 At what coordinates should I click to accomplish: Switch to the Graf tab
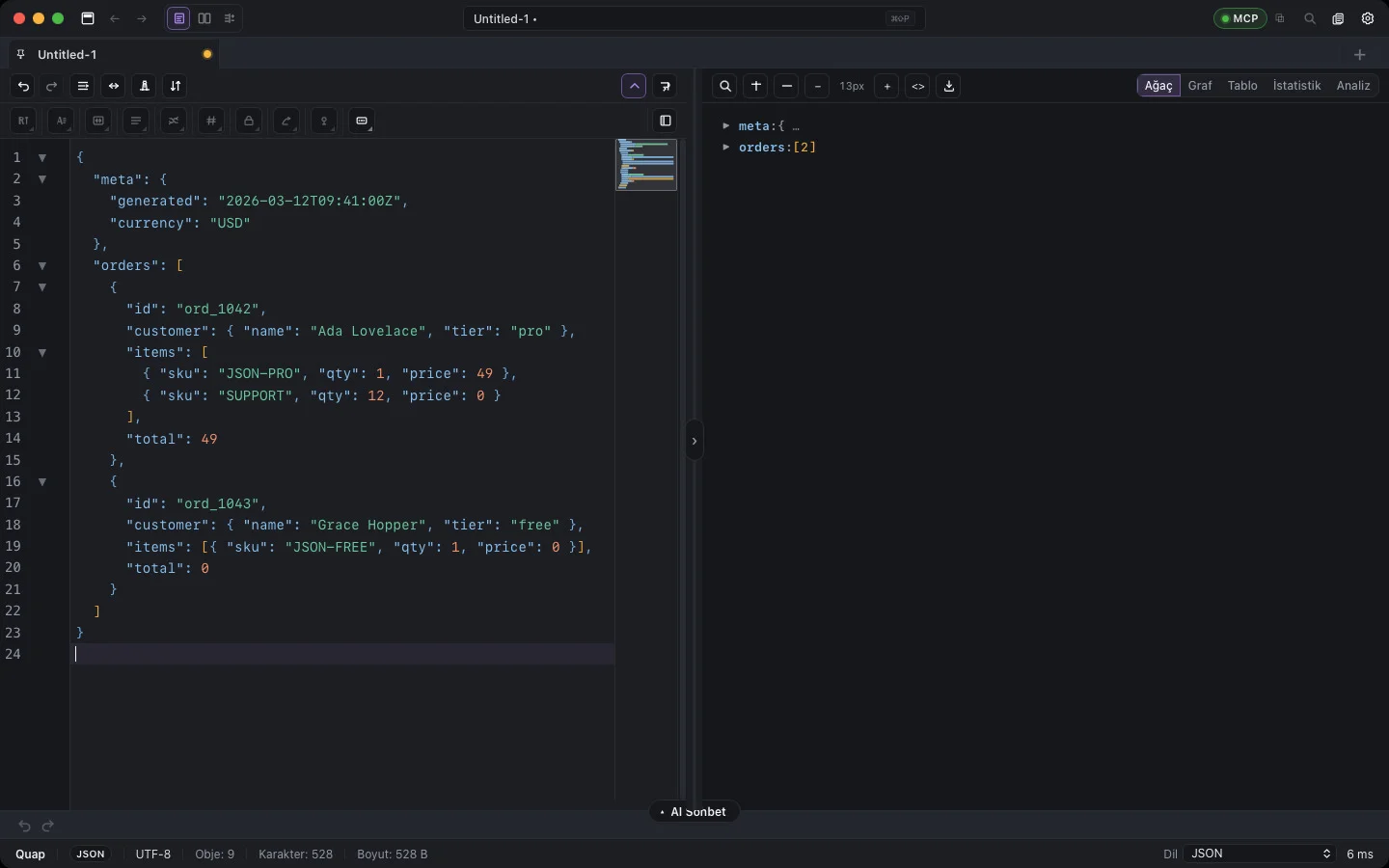[x=1200, y=86]
